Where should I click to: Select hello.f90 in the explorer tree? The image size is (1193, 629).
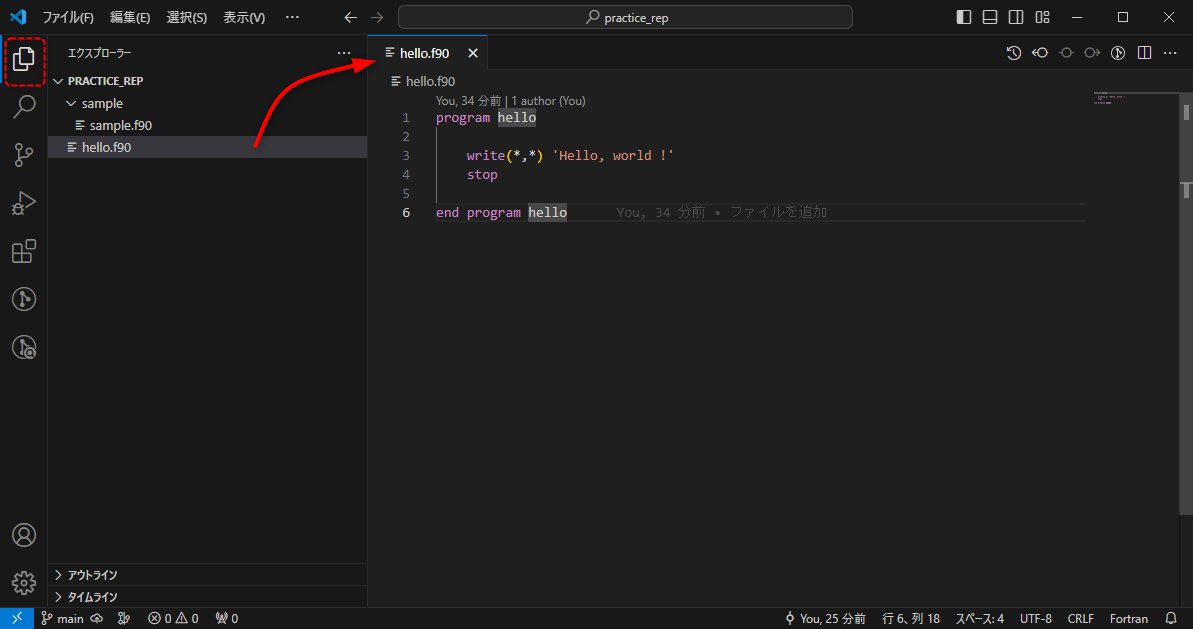point(207,147)
